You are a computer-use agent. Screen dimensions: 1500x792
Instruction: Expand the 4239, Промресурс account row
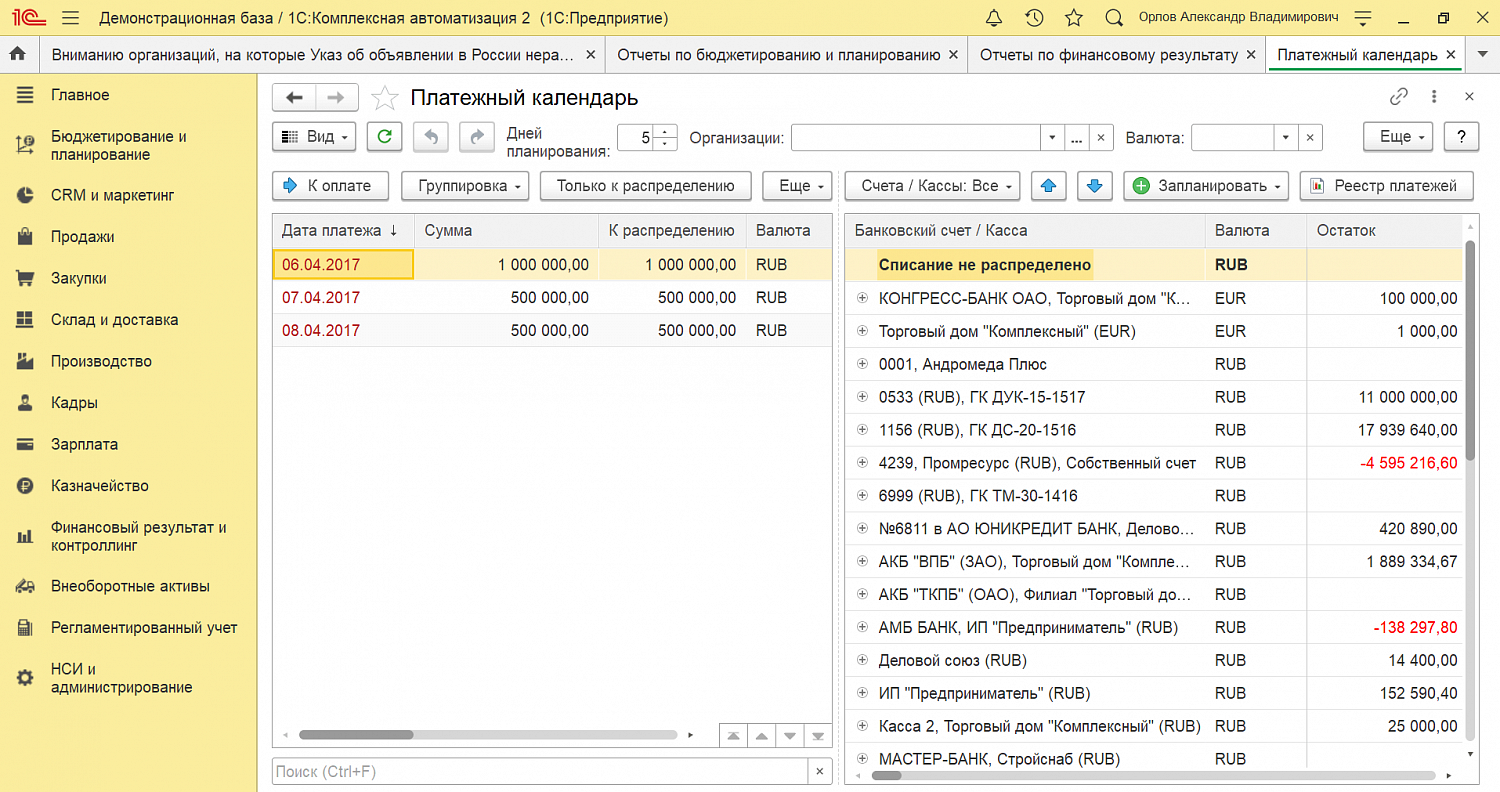click(x=863, y=463)
